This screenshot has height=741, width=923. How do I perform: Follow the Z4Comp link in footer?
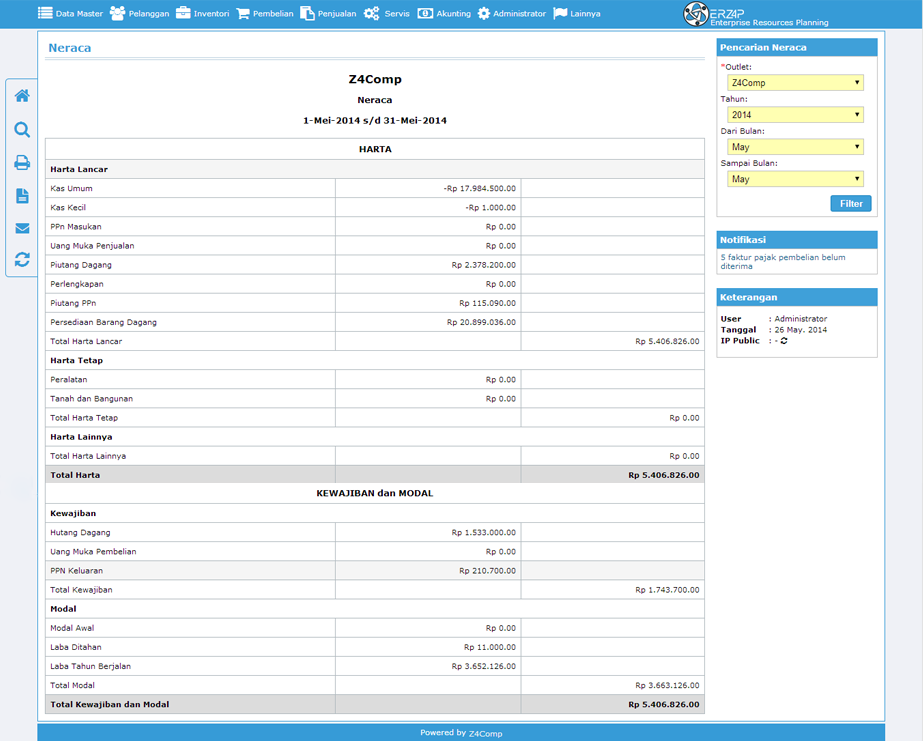coord(485,733)
